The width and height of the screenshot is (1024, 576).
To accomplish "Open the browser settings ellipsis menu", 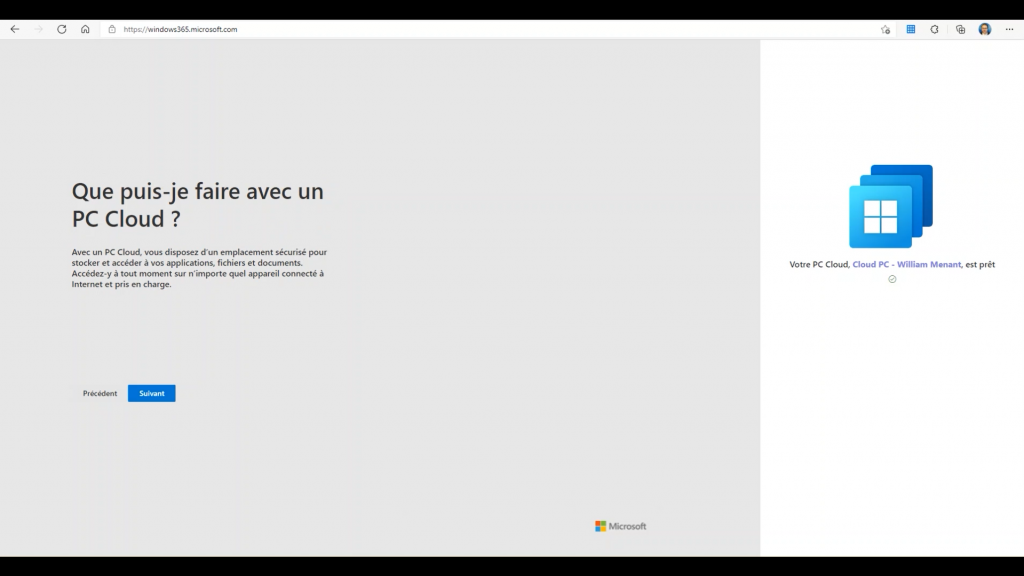I will [1009, 29].
